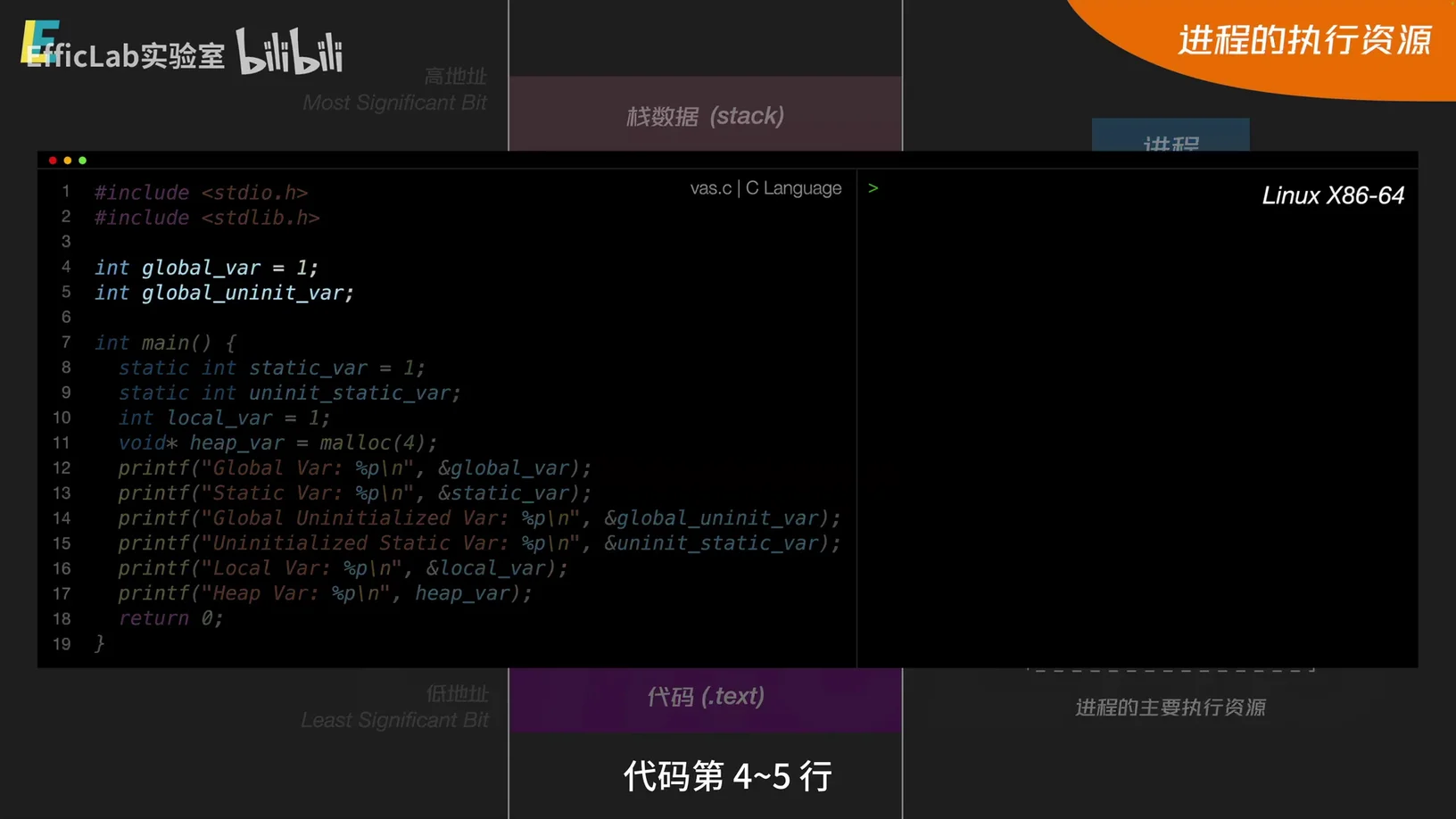Click the red close dot on code window

point(53,161)
